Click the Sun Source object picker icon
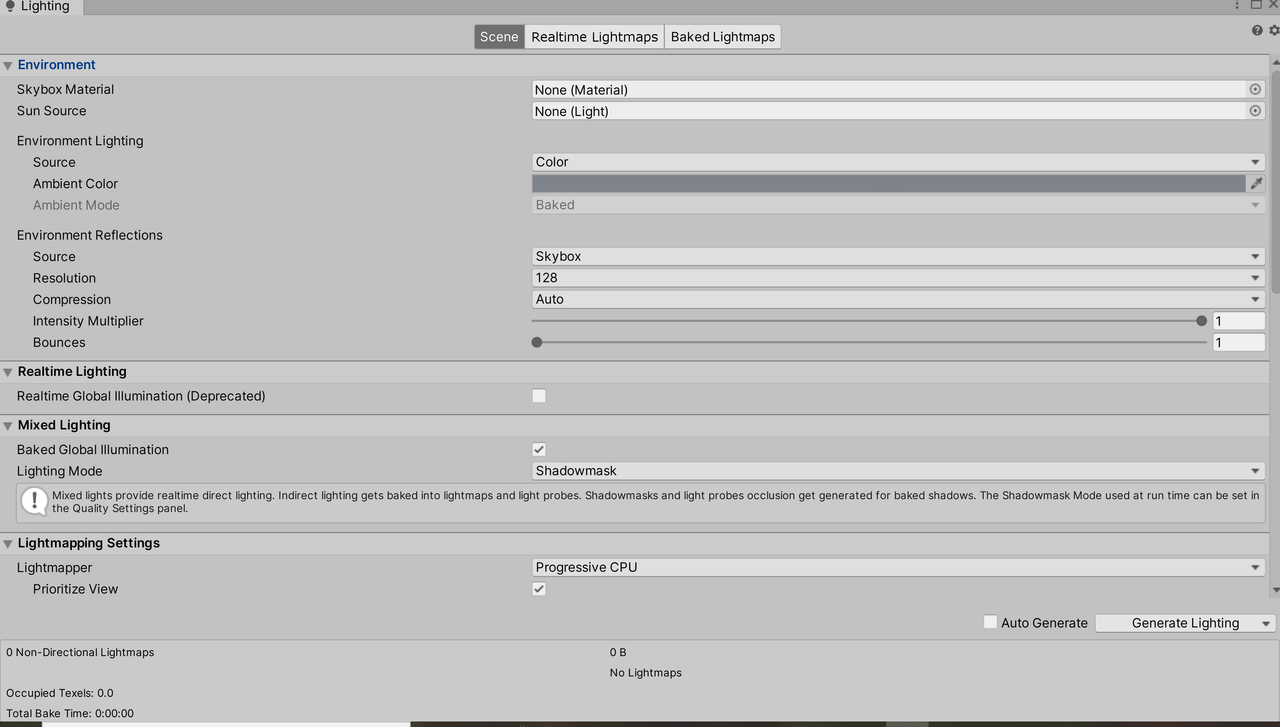1280x727 pixels. pyautogui.click(x=1255, y=111)
